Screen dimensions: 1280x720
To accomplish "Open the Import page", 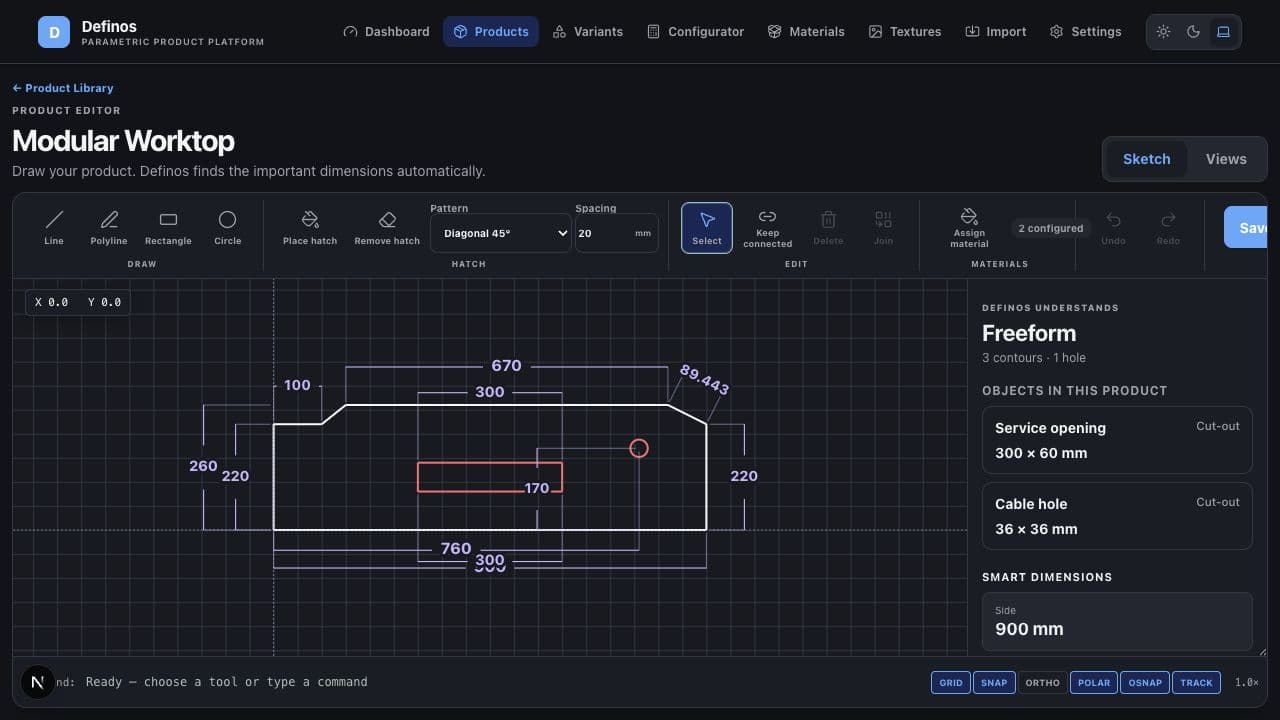I will click(996, 32).
